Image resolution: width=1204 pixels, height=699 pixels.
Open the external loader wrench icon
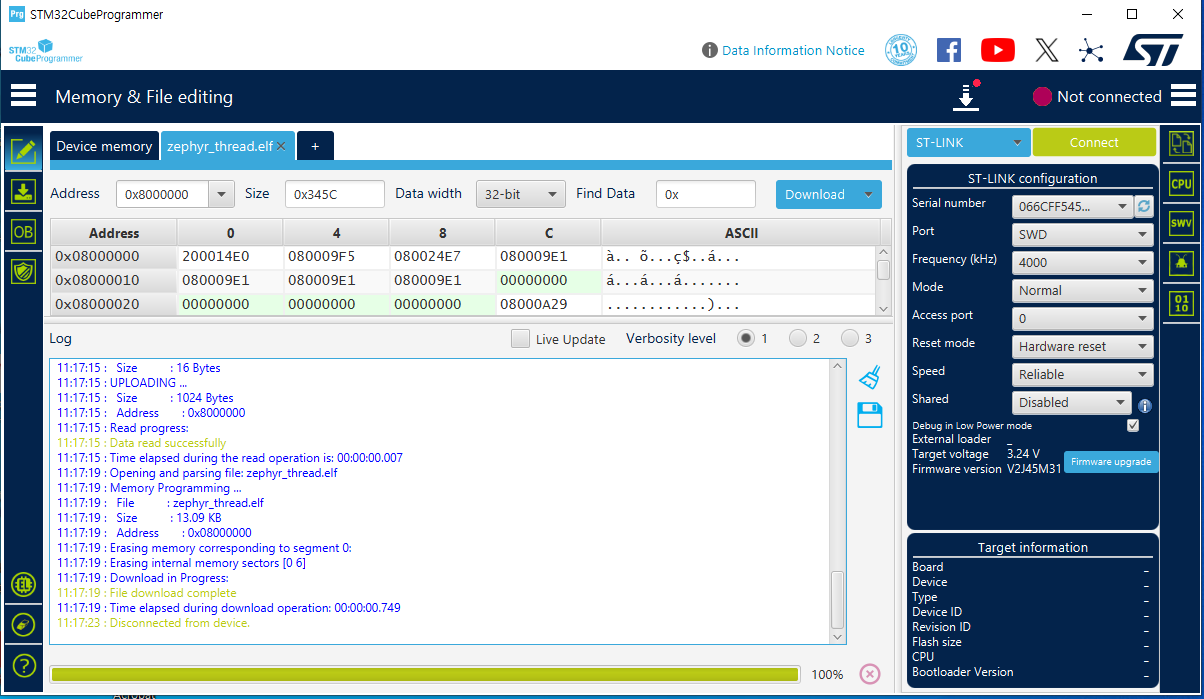24,625
